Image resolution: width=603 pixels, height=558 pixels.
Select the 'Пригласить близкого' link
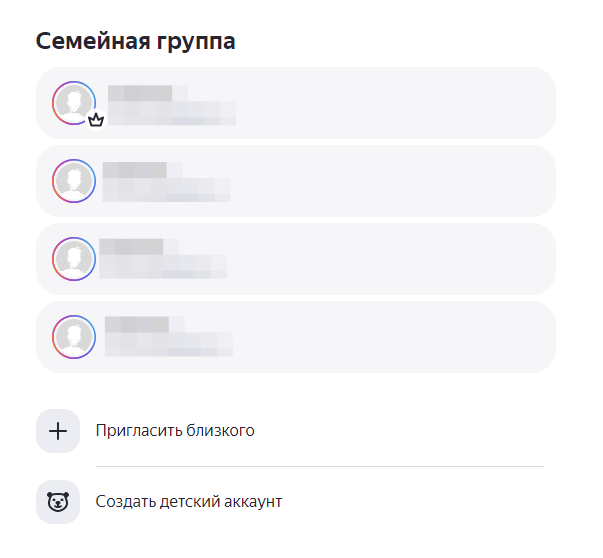(175, 431)
